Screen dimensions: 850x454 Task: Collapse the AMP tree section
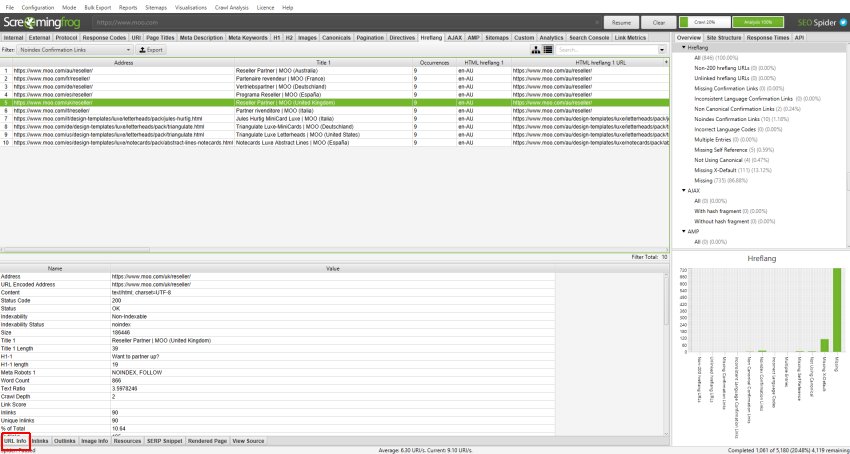point(684,231)
